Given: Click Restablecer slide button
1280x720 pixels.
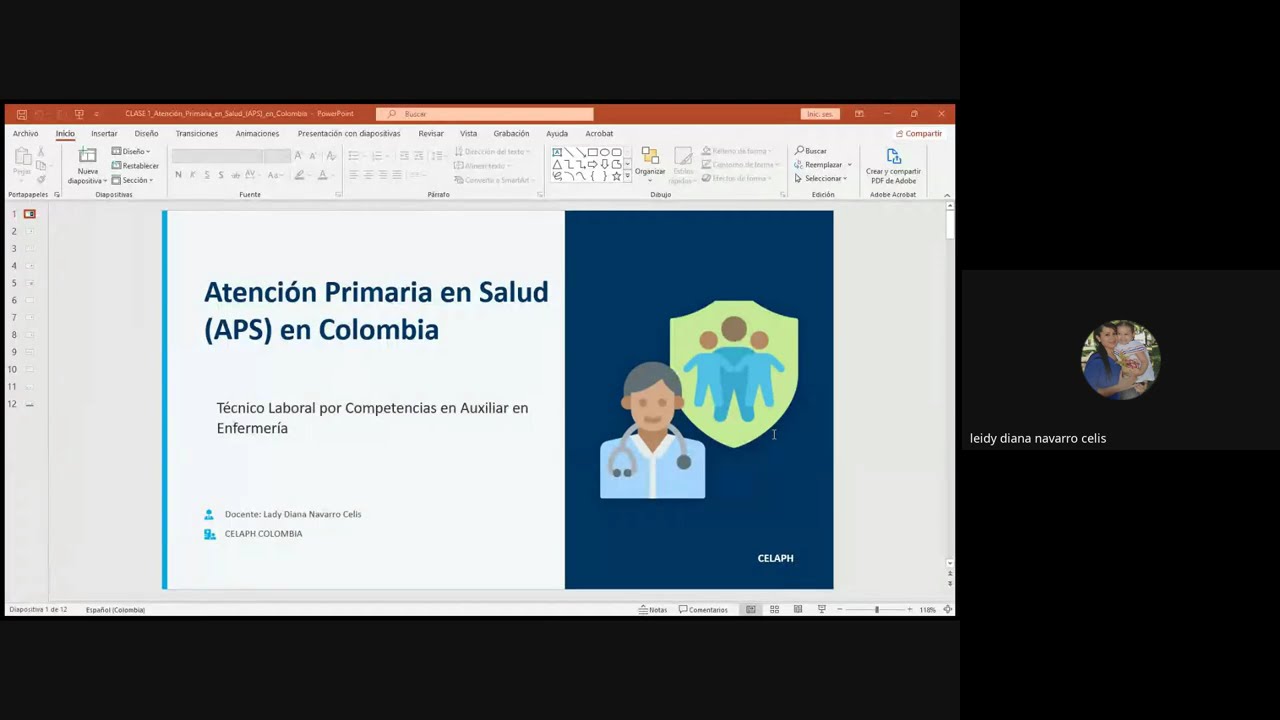Looking at the screenshot, I should coord(135,166).
